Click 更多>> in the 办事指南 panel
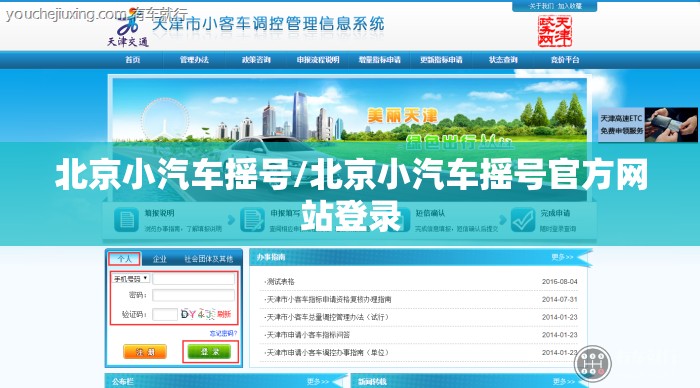The width and height of the screenshot is (700, 388). pyautogui.click(x=562, y=257)
